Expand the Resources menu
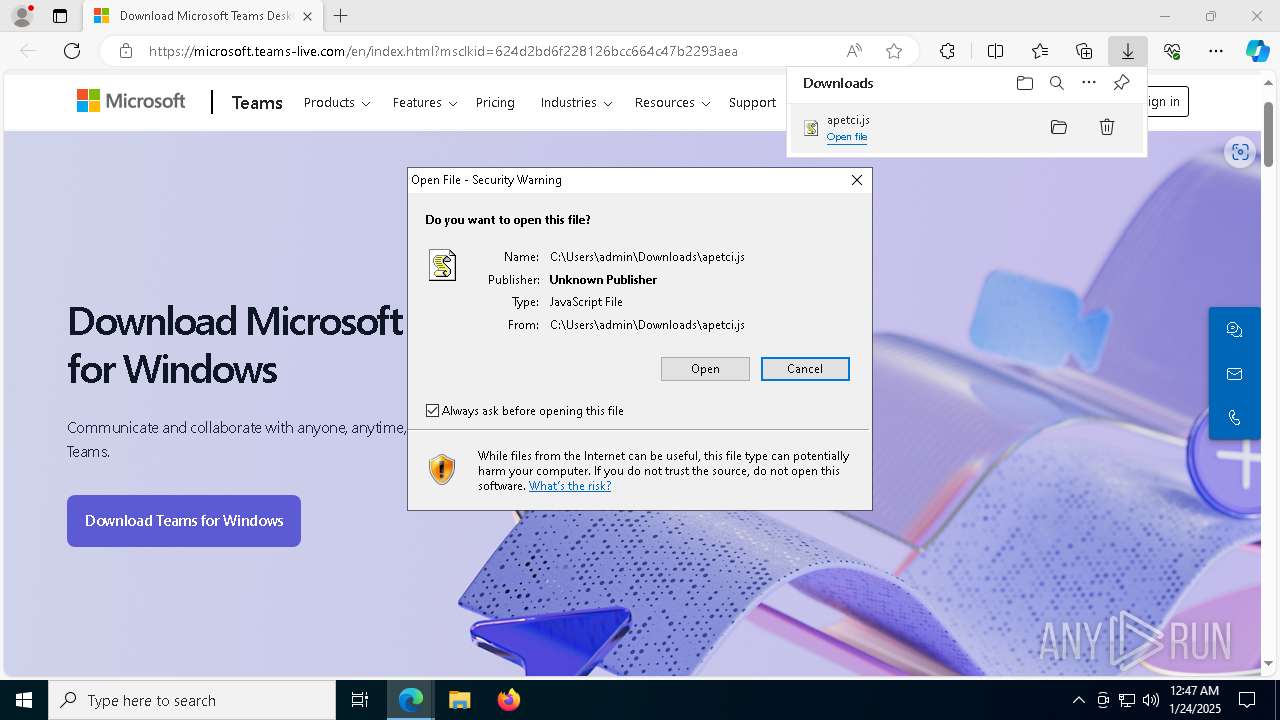This screenshot has height=720, width=1280. pos(672,102)
